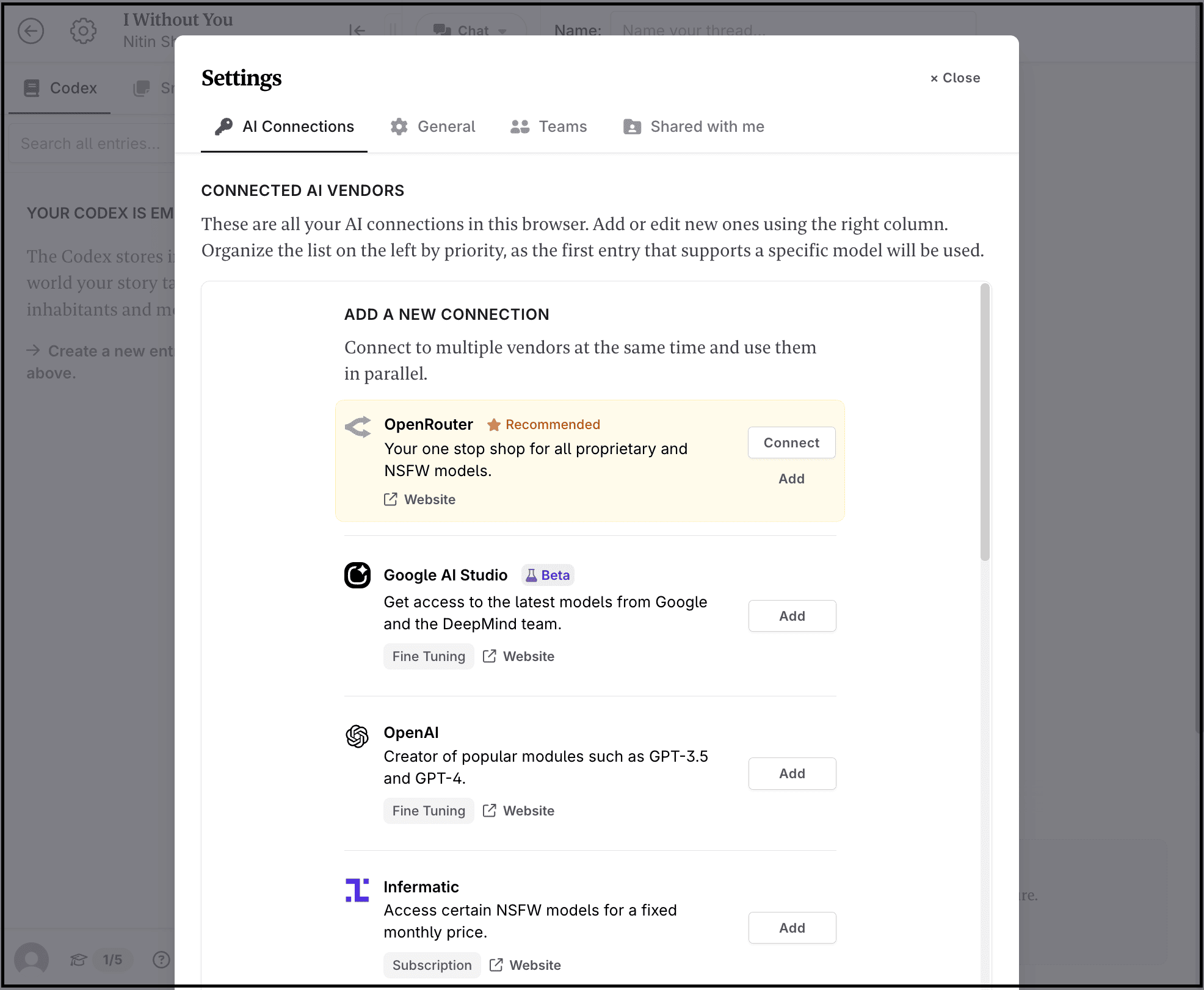
Task: Click the Subscription tag for Infermatic
Action: 432,965
